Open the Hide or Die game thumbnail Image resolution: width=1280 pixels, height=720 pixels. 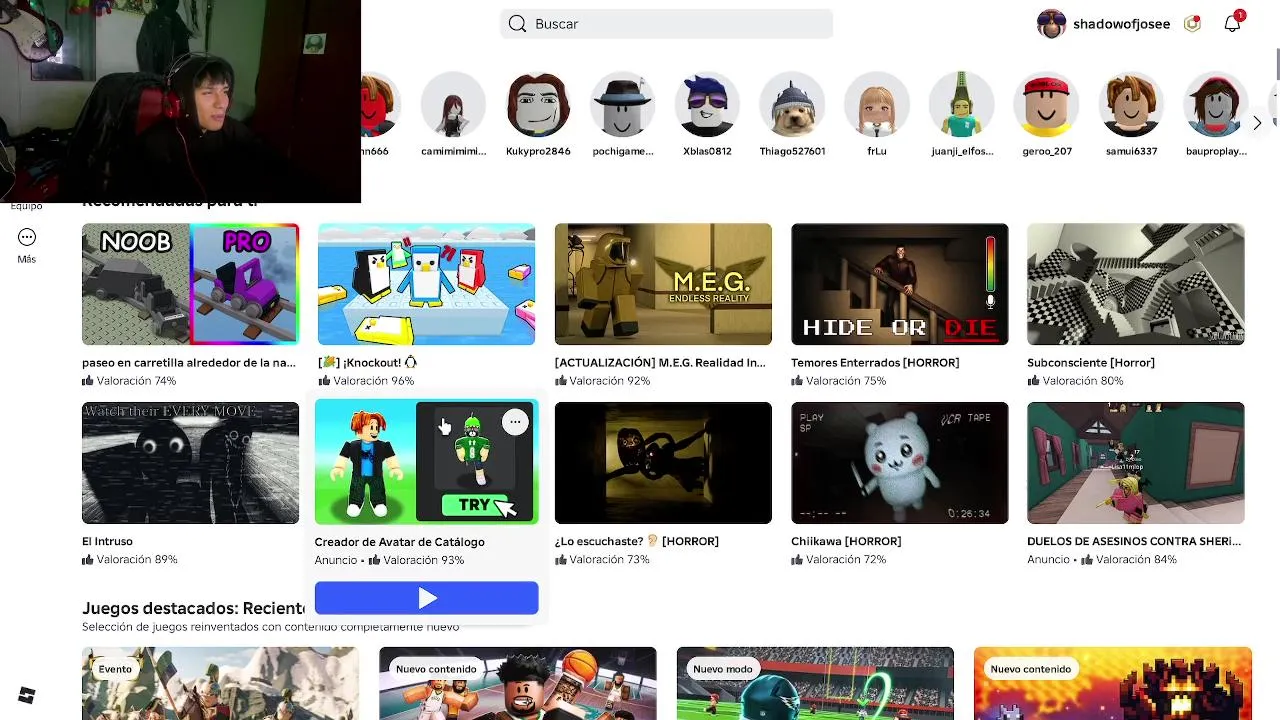pyautogui.click(x=899, y=284)
